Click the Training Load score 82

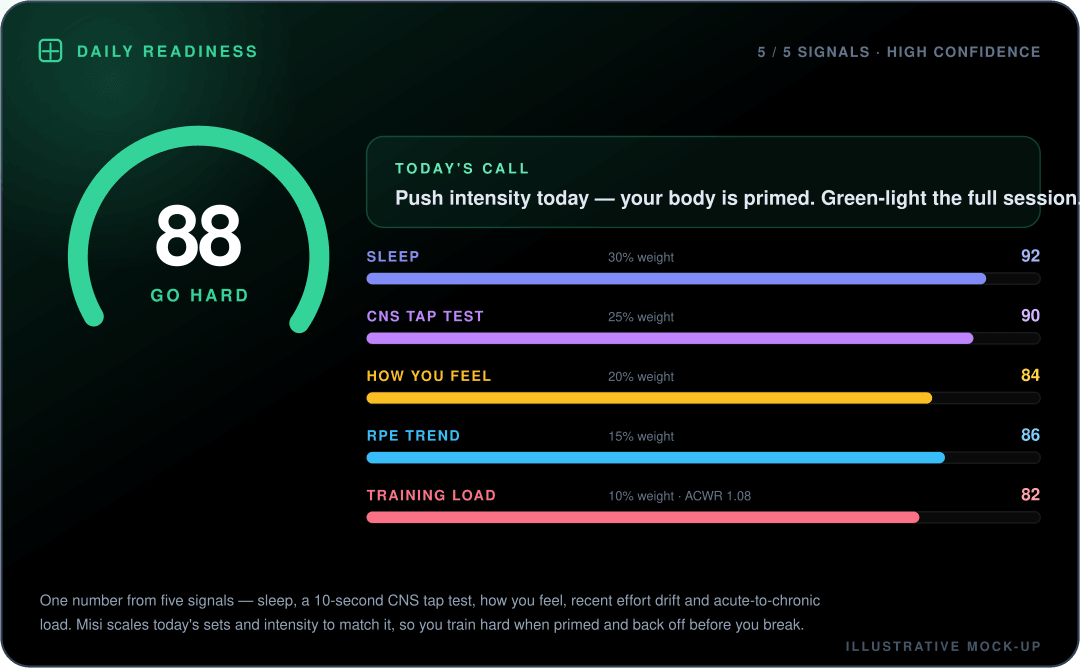pyautogui.click(x=1030, y=494)
